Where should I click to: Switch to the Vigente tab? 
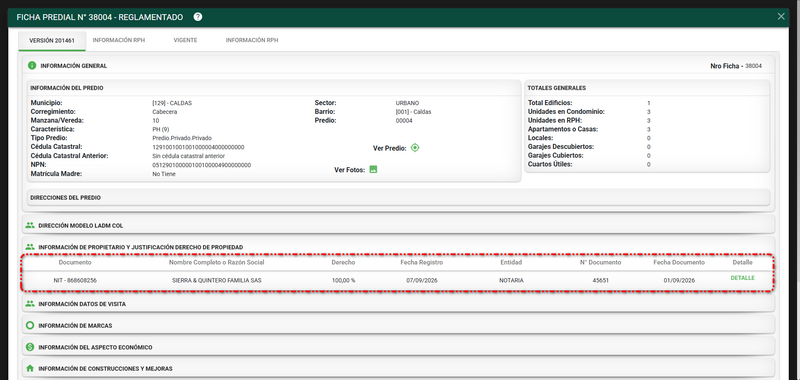point(185,40)
